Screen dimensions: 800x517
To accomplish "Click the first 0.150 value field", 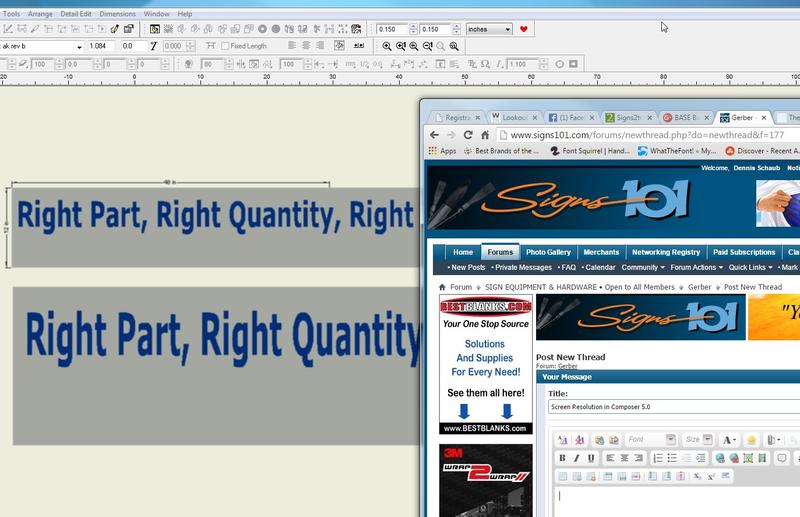I will tap(392, 29).
